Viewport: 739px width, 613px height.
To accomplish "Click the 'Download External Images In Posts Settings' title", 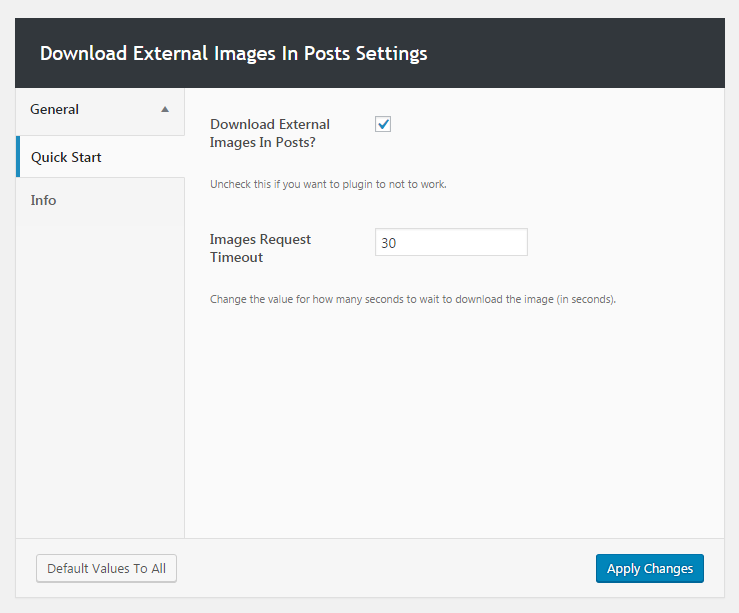I will (x=233, y=53).
